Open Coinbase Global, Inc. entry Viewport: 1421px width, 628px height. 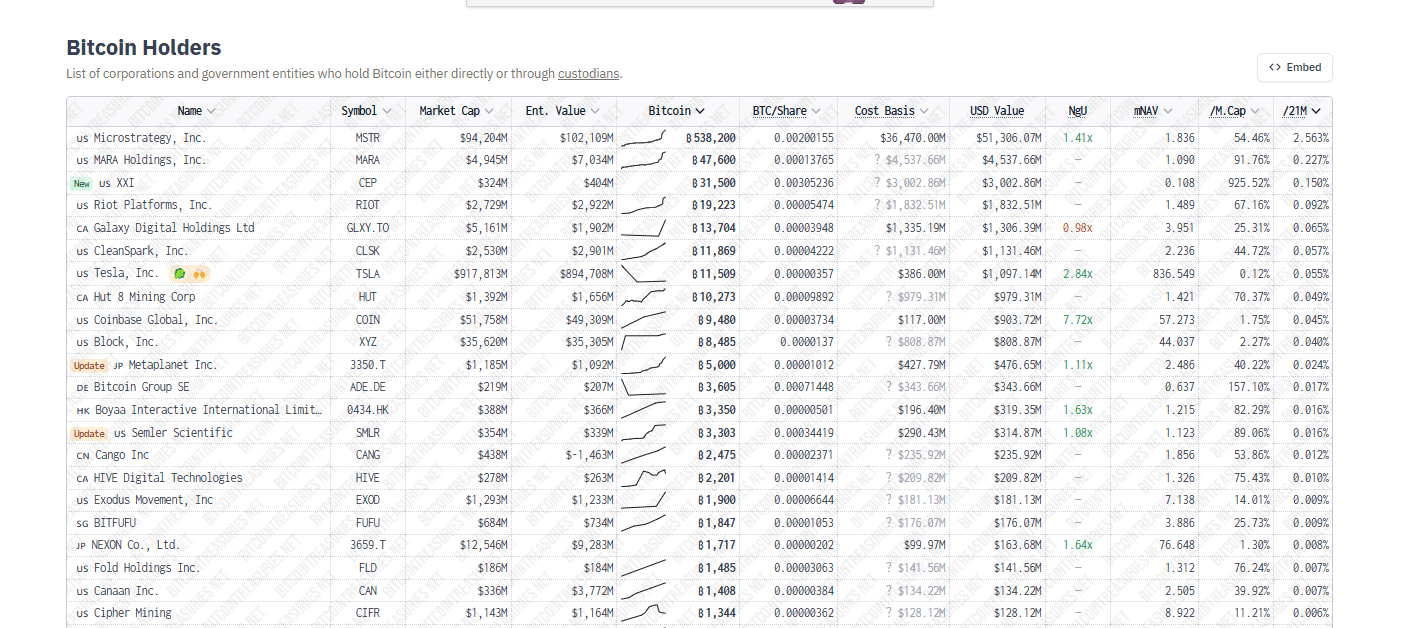point(155,320)
